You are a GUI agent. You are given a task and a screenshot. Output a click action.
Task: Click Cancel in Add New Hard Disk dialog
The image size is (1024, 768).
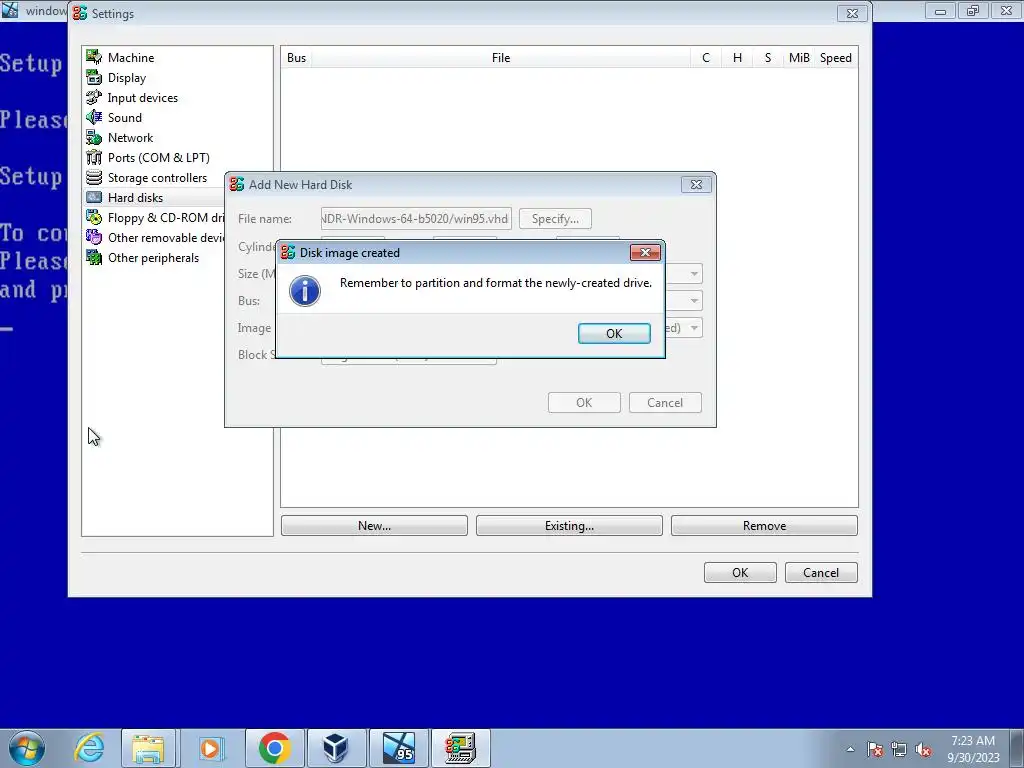pos(665,402)
